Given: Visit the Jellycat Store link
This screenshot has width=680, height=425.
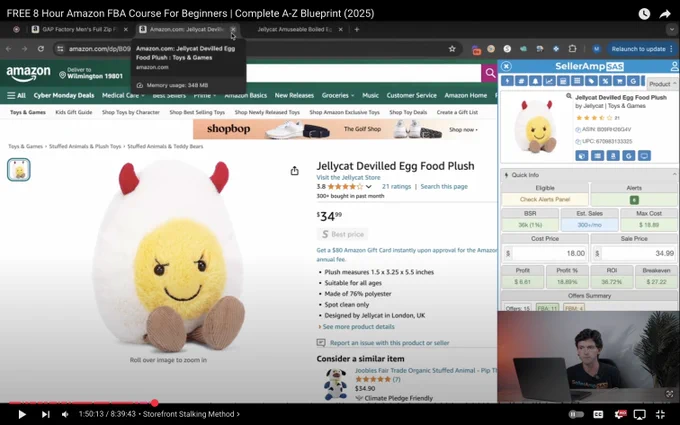Looking at the screenshot, I should point(348,177).
